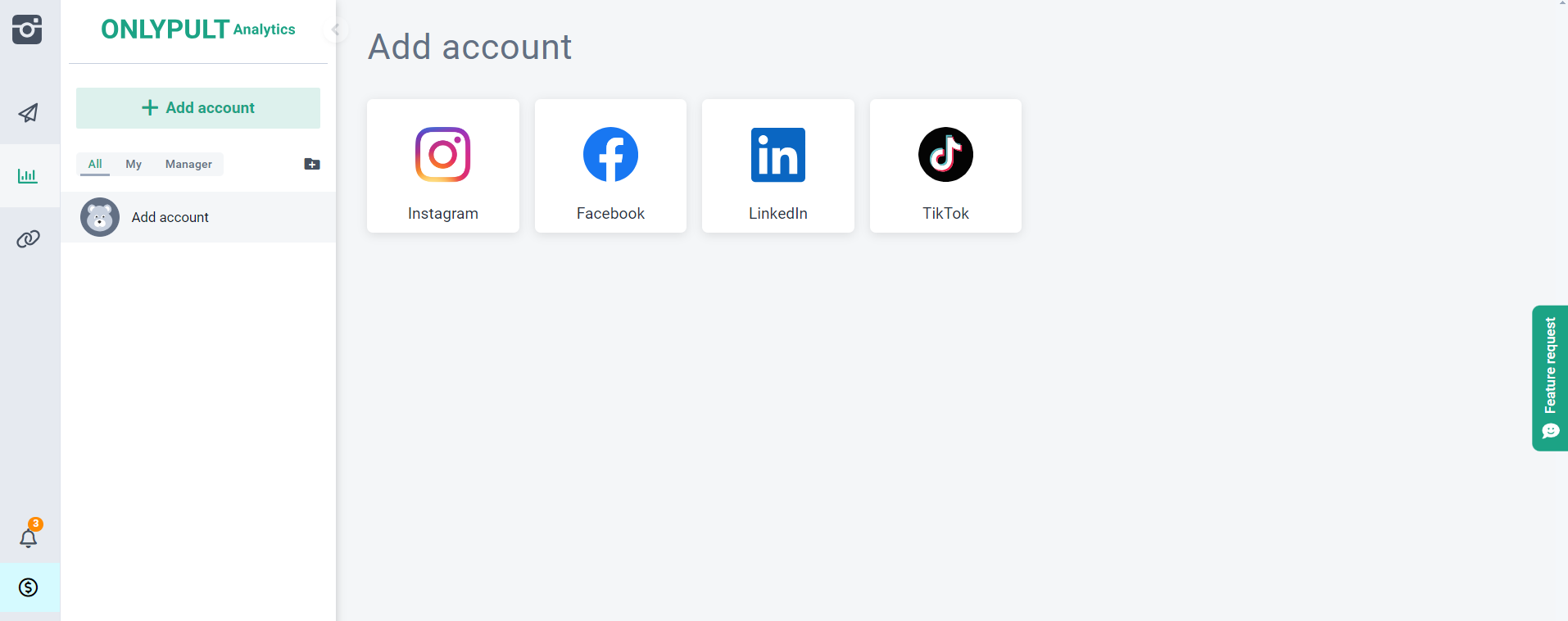Create a new folder with folder-plus icon

312,164
